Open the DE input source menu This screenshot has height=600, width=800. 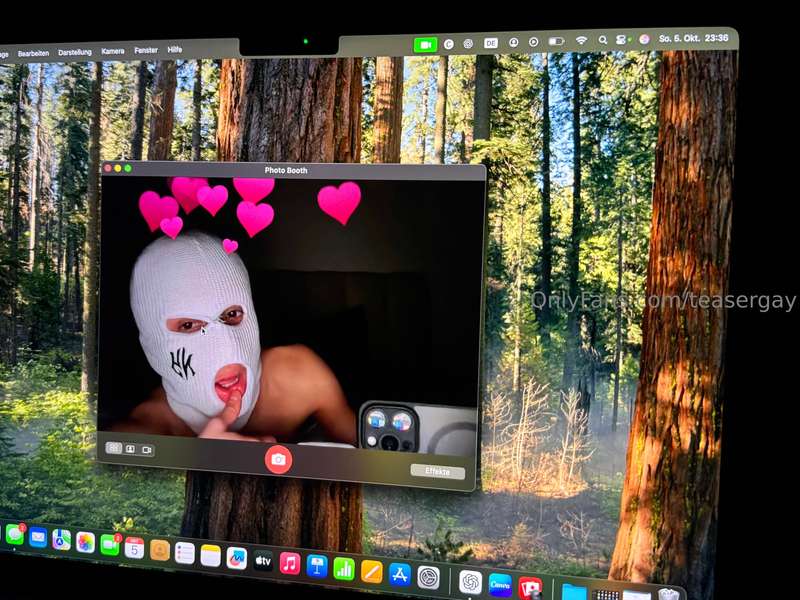[x=491, y=43]
